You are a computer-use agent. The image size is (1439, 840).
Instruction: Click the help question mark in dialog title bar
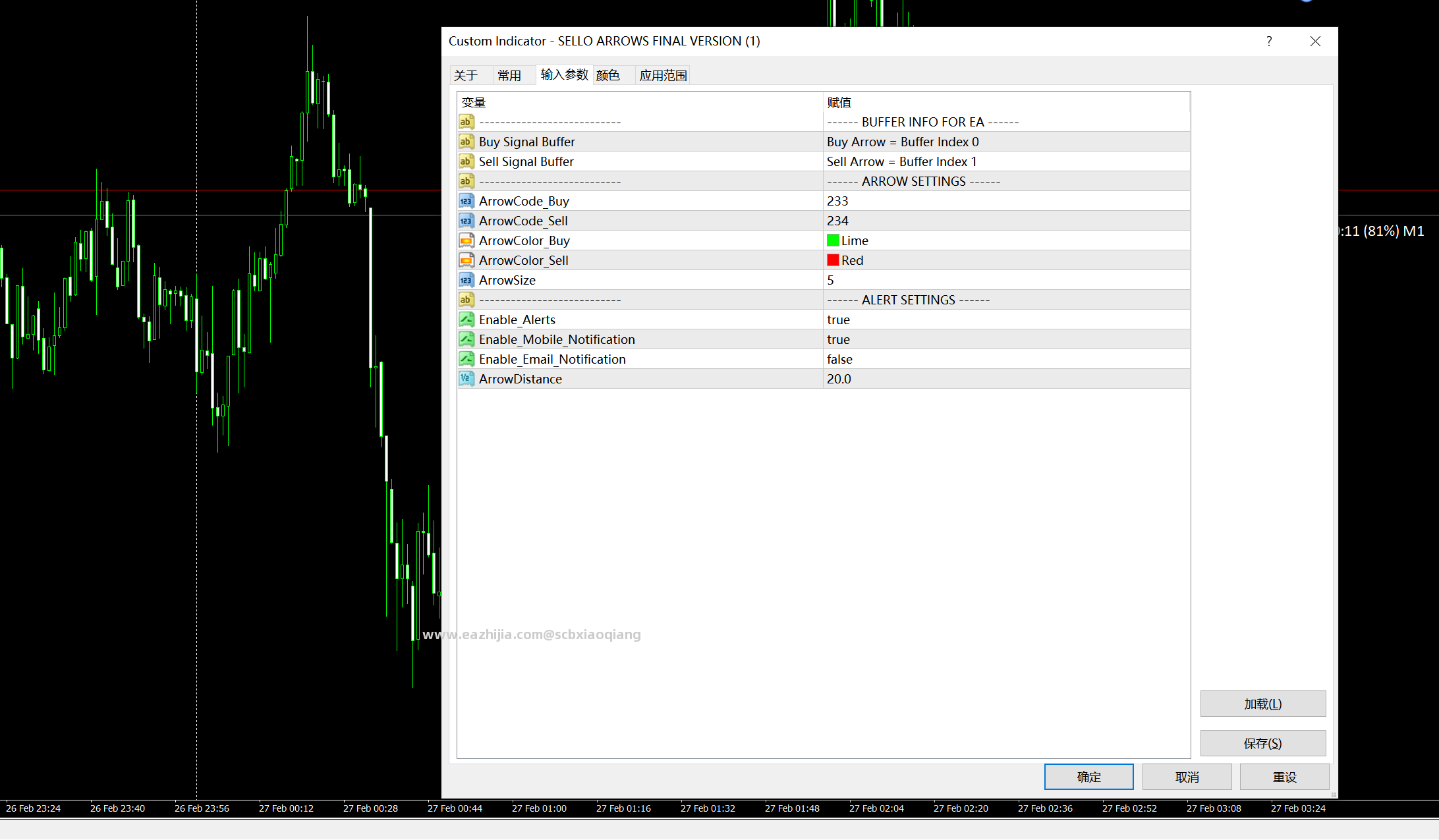[x=1269, y=42]
